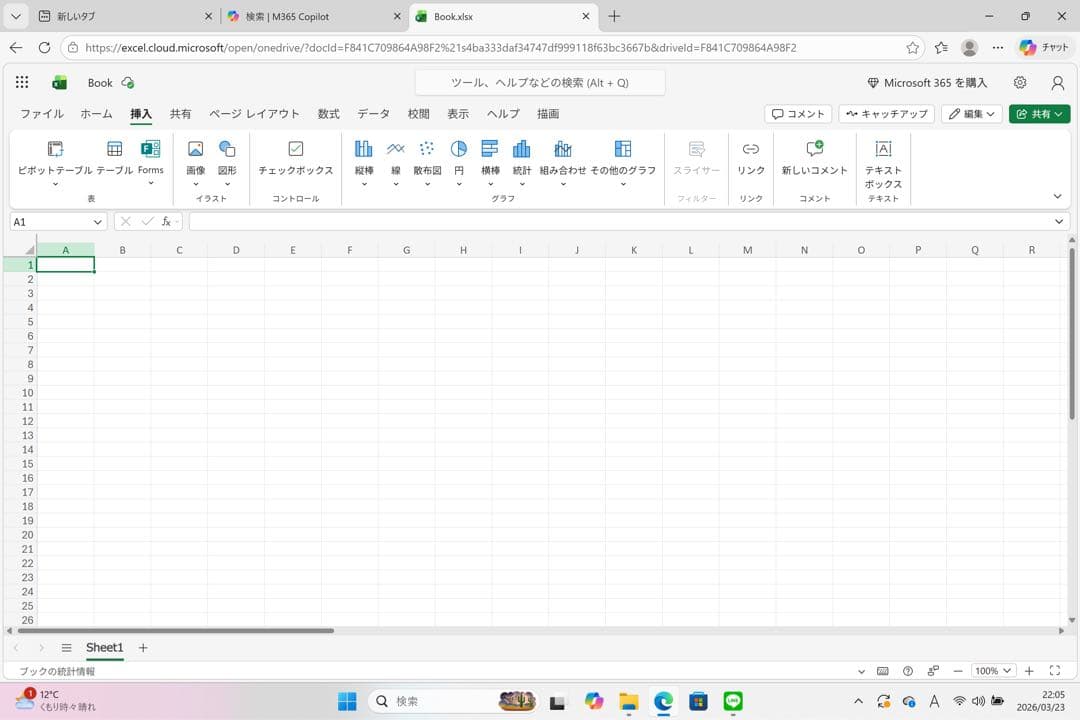
Task: Insert a link (リンク)
Action: (750, 156)
